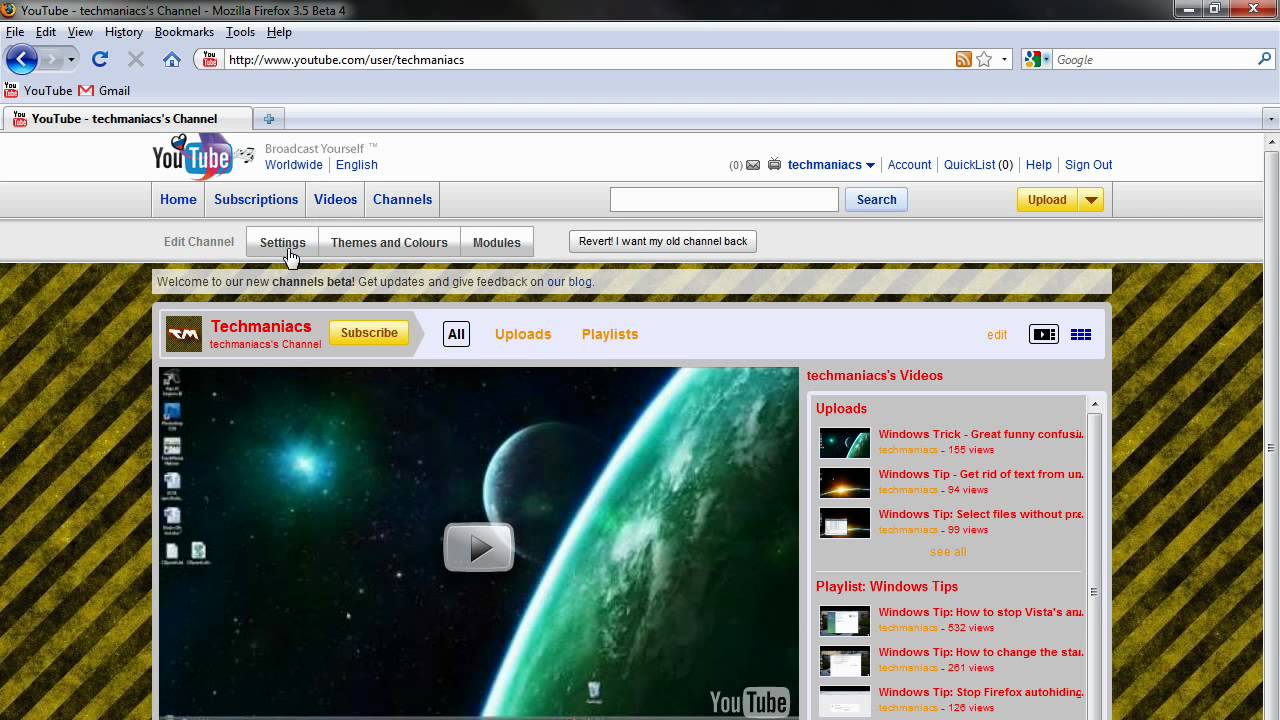
Task: Switch to player view icon
Action: [x=1043, y=334]
